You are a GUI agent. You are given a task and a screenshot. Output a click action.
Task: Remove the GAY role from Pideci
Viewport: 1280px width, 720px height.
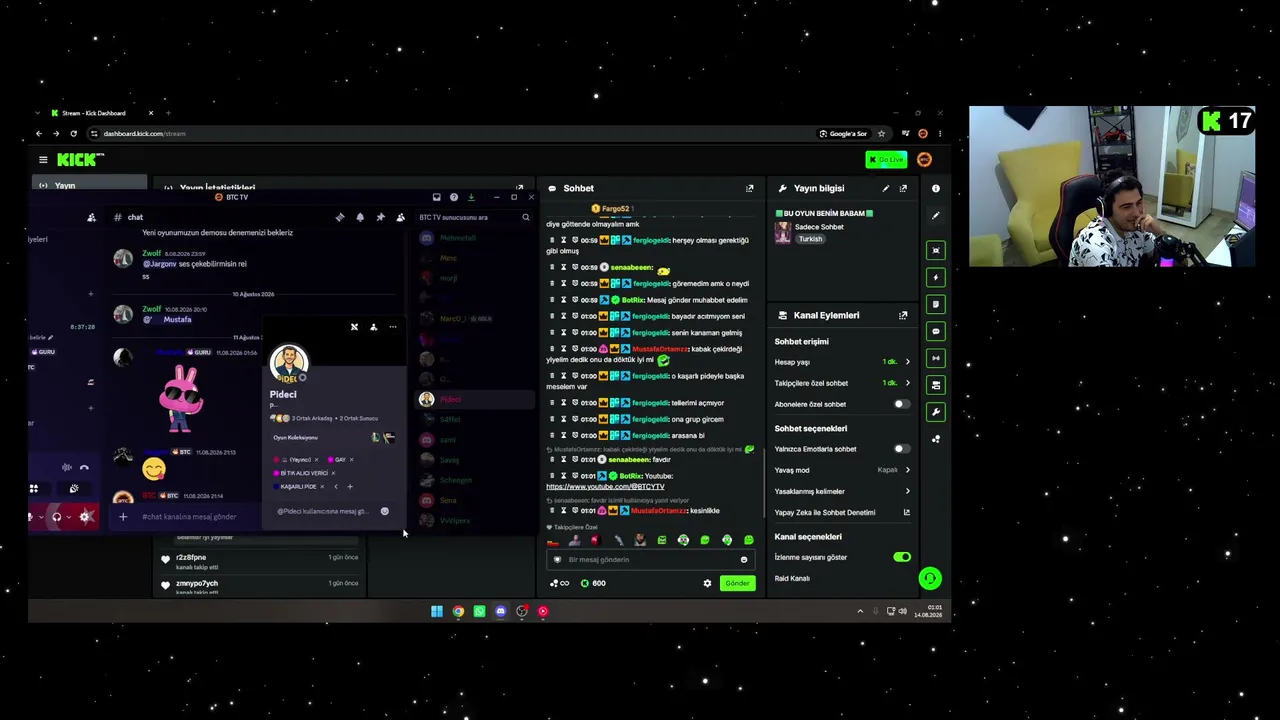pos(351,460)
